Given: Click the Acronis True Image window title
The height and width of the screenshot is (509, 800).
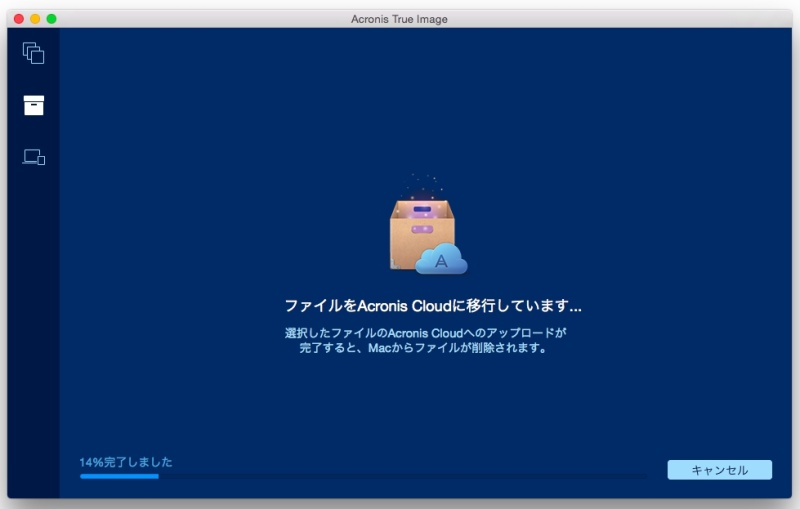Looking at the screenshot, I should 399,19.
